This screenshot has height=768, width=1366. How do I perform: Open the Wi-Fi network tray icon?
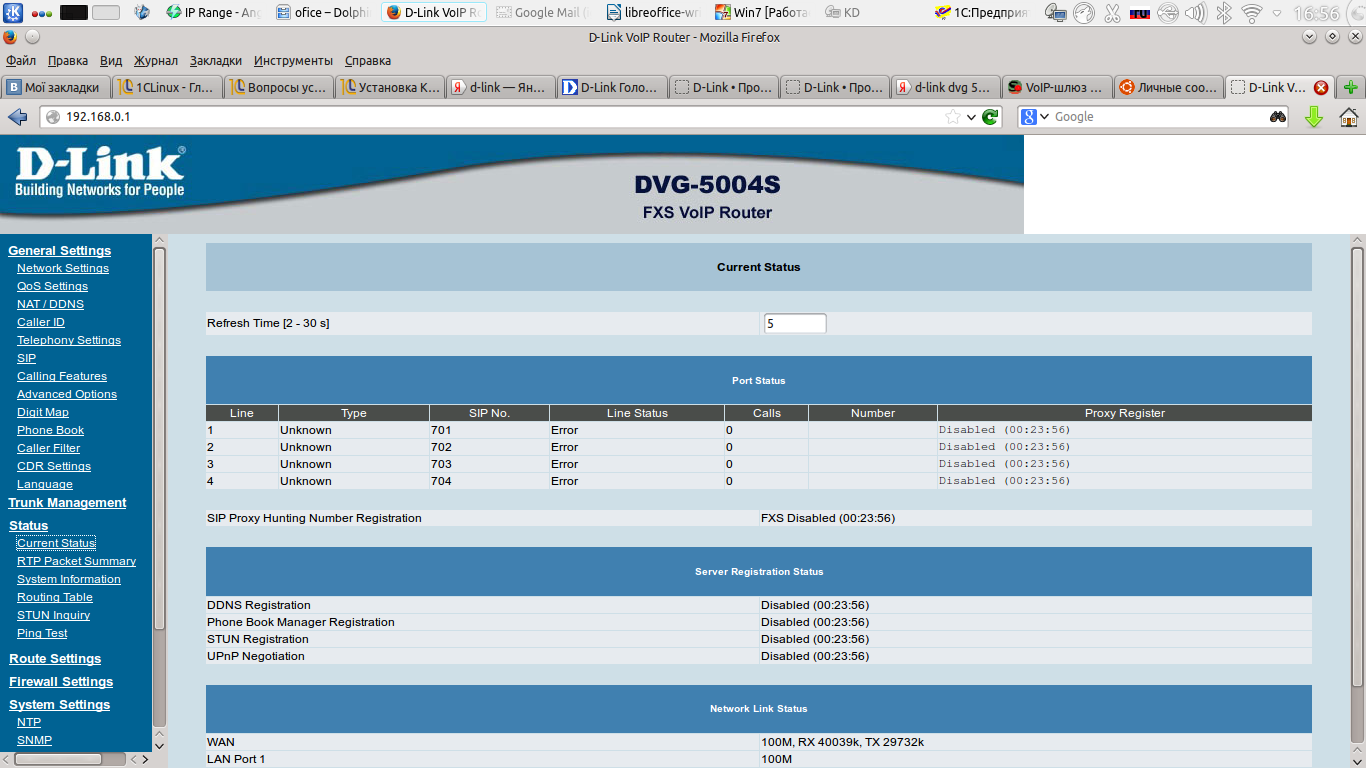click(x=1251, y=13)
